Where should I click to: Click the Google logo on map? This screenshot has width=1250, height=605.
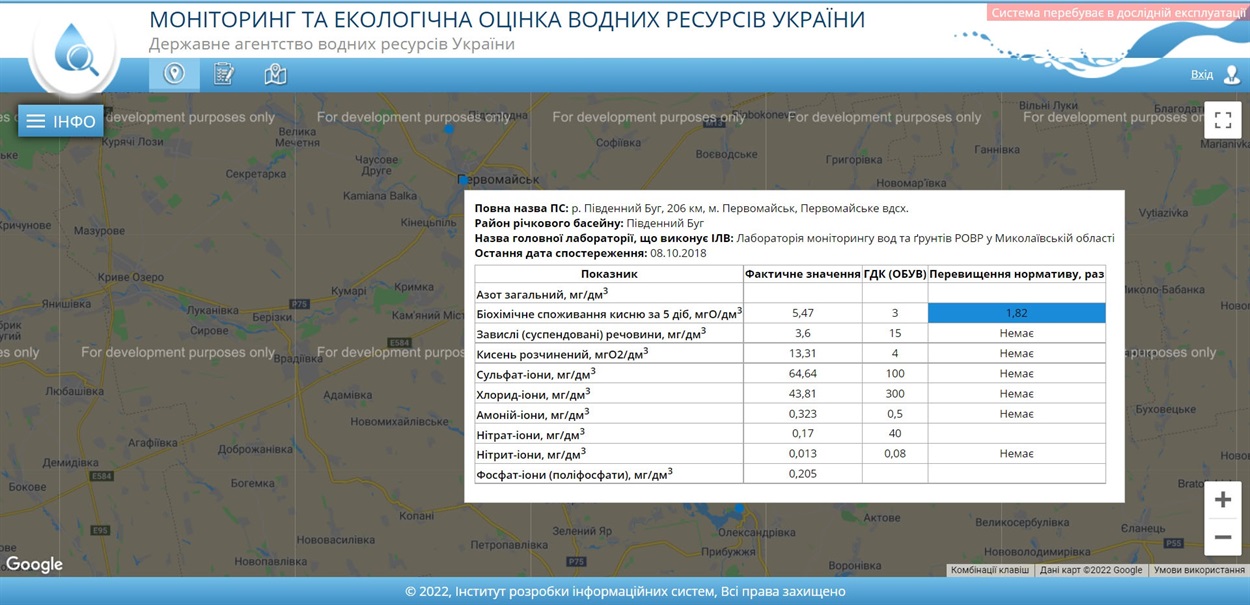[34, 564]
